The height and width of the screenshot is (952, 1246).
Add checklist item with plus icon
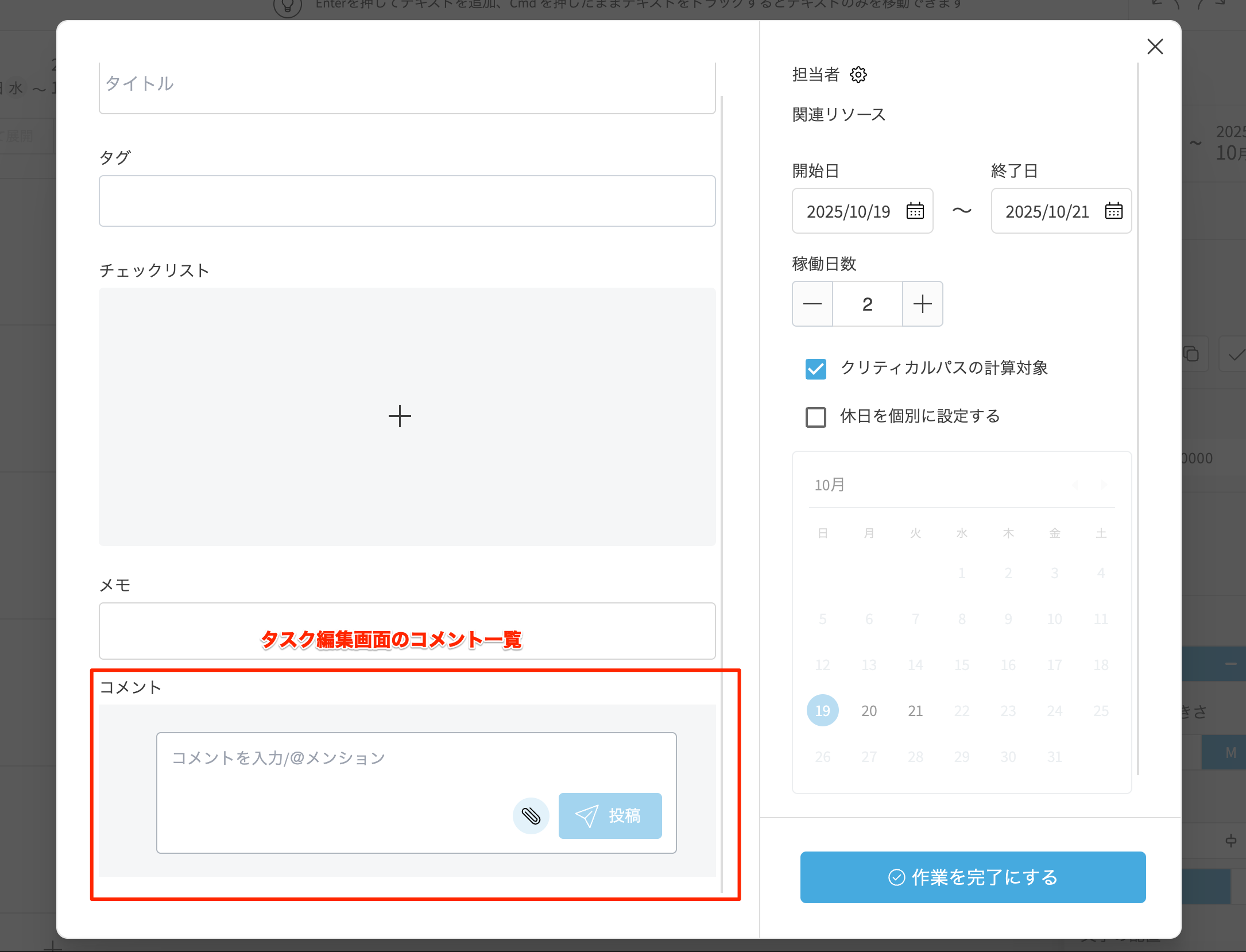[400, 416]
